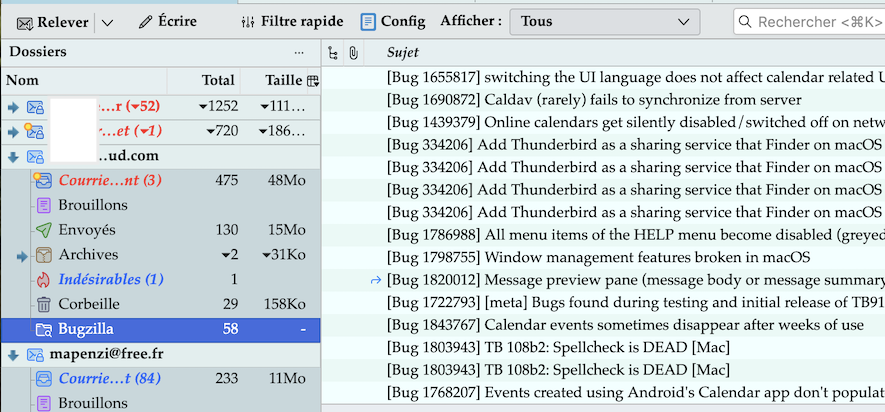The image size is (885, 412).
Task: Open the Config toolbar button
Action: tap(392, 21)
